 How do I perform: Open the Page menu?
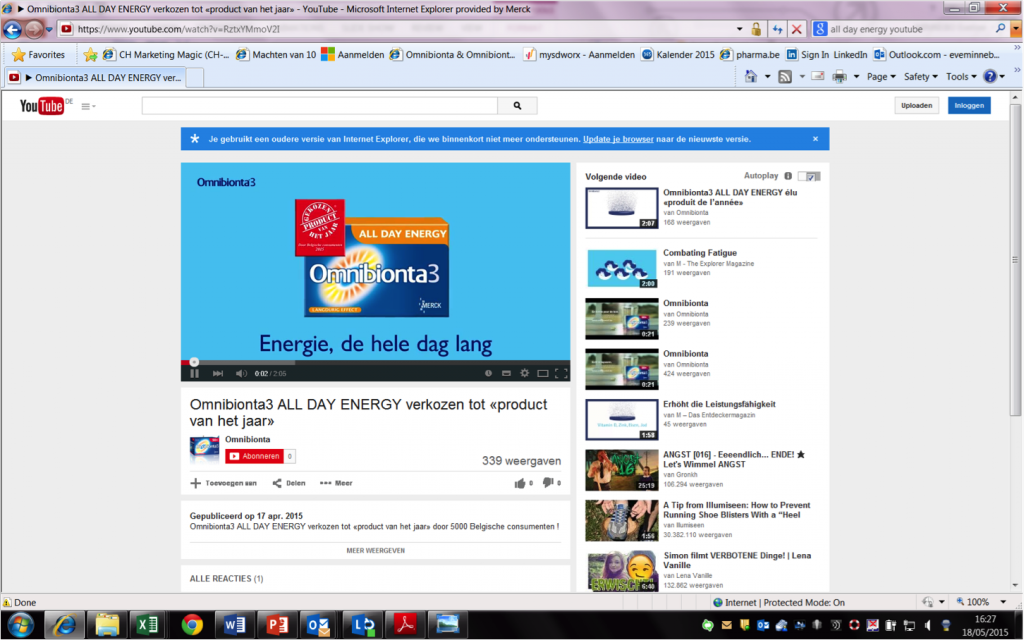point(881,76)
